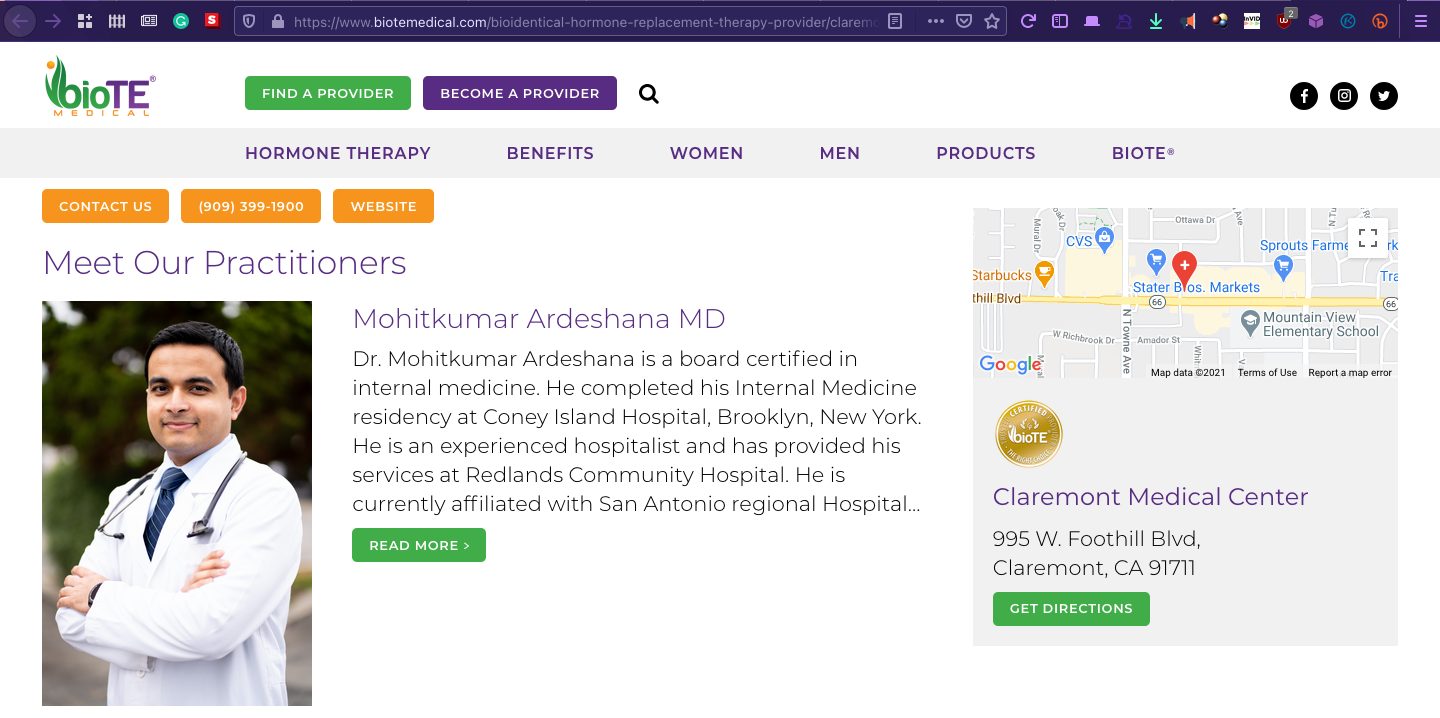Select the Women navigation item

click(x=707, y=153)
